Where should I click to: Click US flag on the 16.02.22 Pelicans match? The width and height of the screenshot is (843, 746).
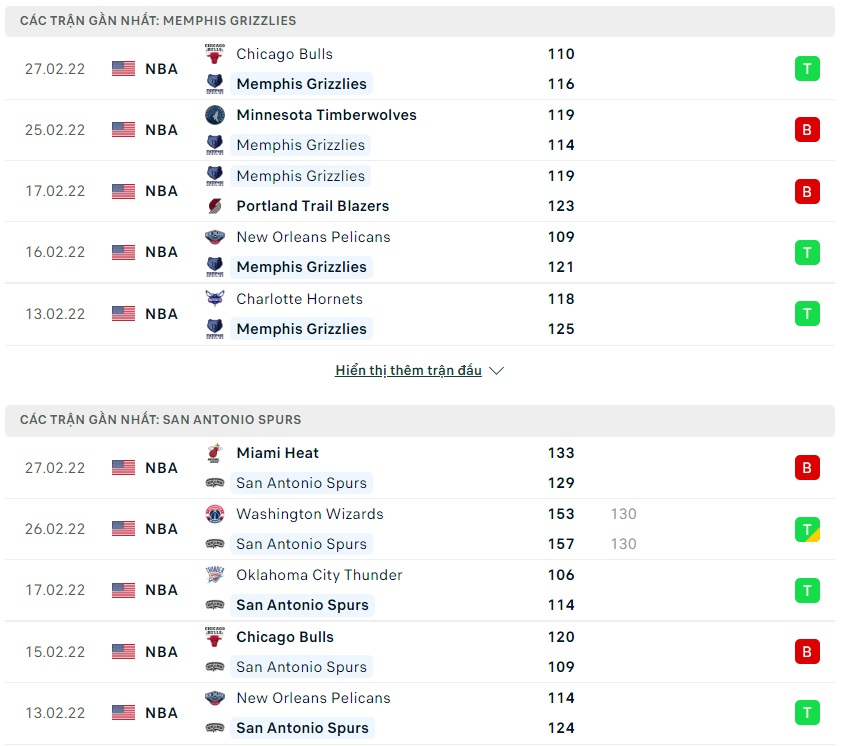tap(123, 252)
